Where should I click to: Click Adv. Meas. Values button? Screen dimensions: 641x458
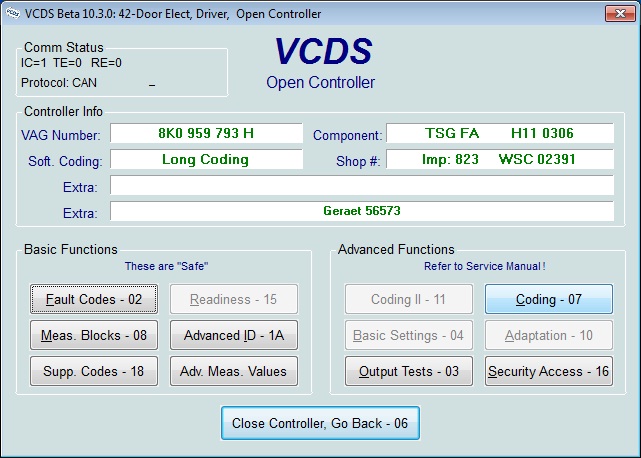click(233, 371)
